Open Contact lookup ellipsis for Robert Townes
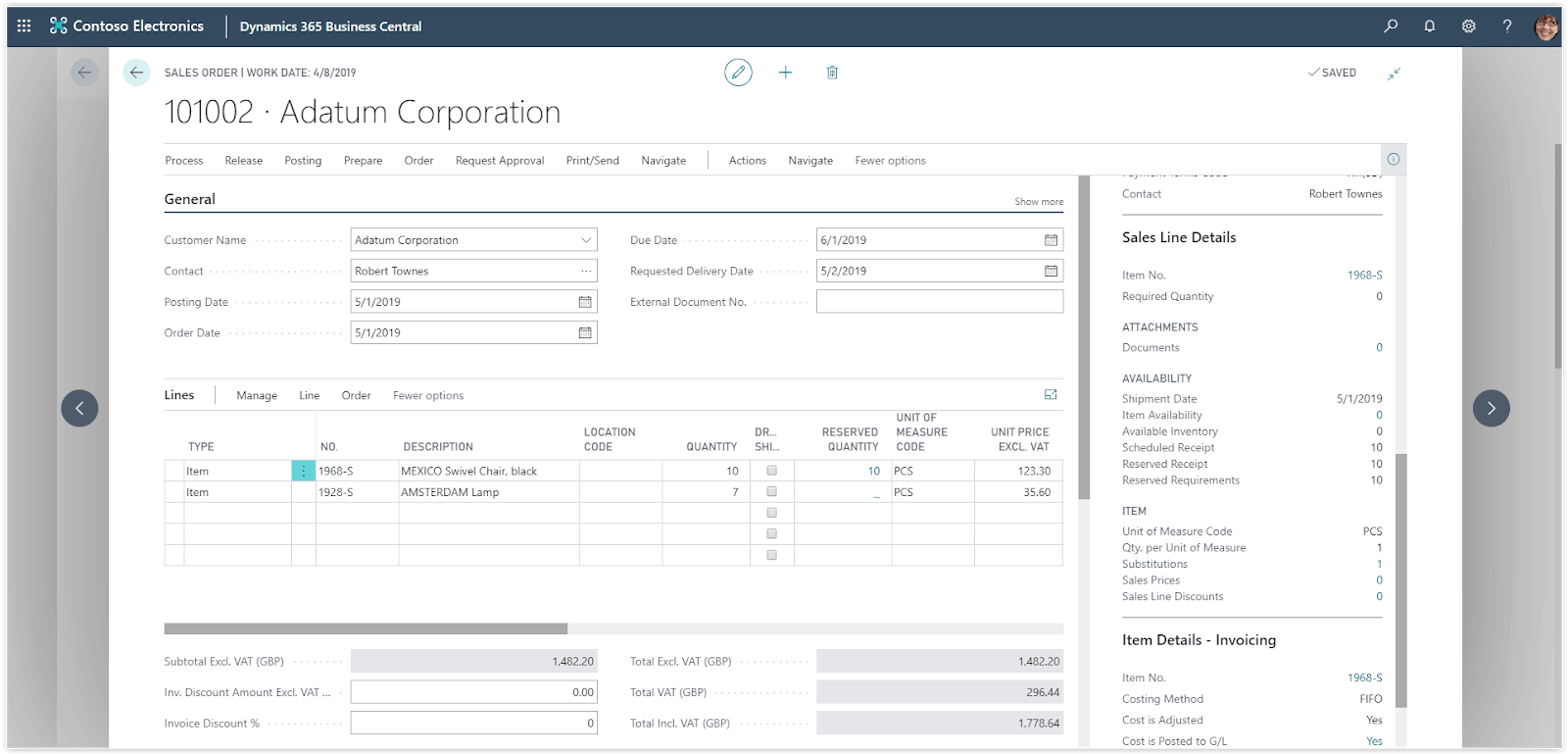 pyautogui.click(x=585, y=272)
